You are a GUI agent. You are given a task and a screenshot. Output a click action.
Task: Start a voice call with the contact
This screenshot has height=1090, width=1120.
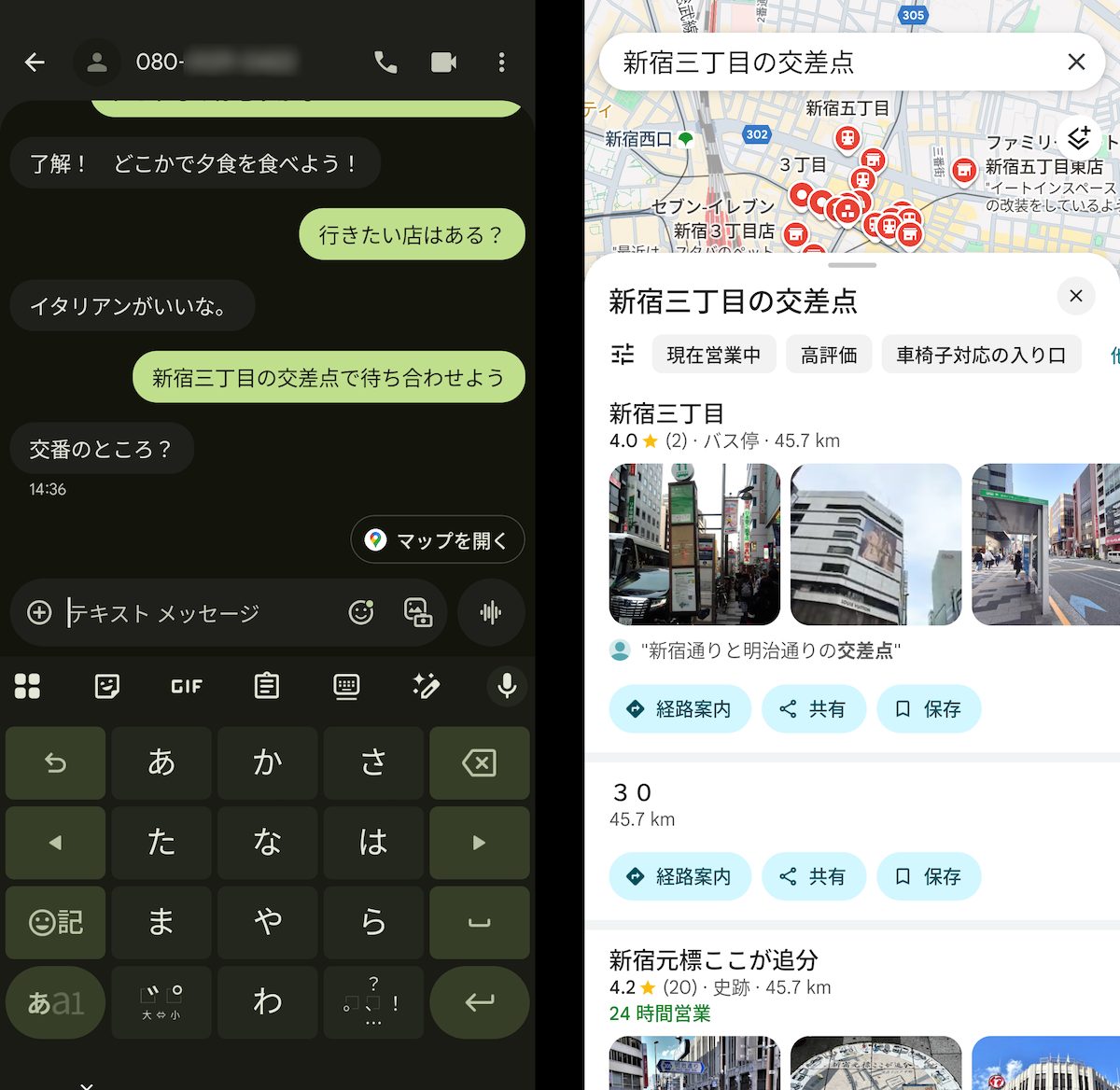[385, 63]
